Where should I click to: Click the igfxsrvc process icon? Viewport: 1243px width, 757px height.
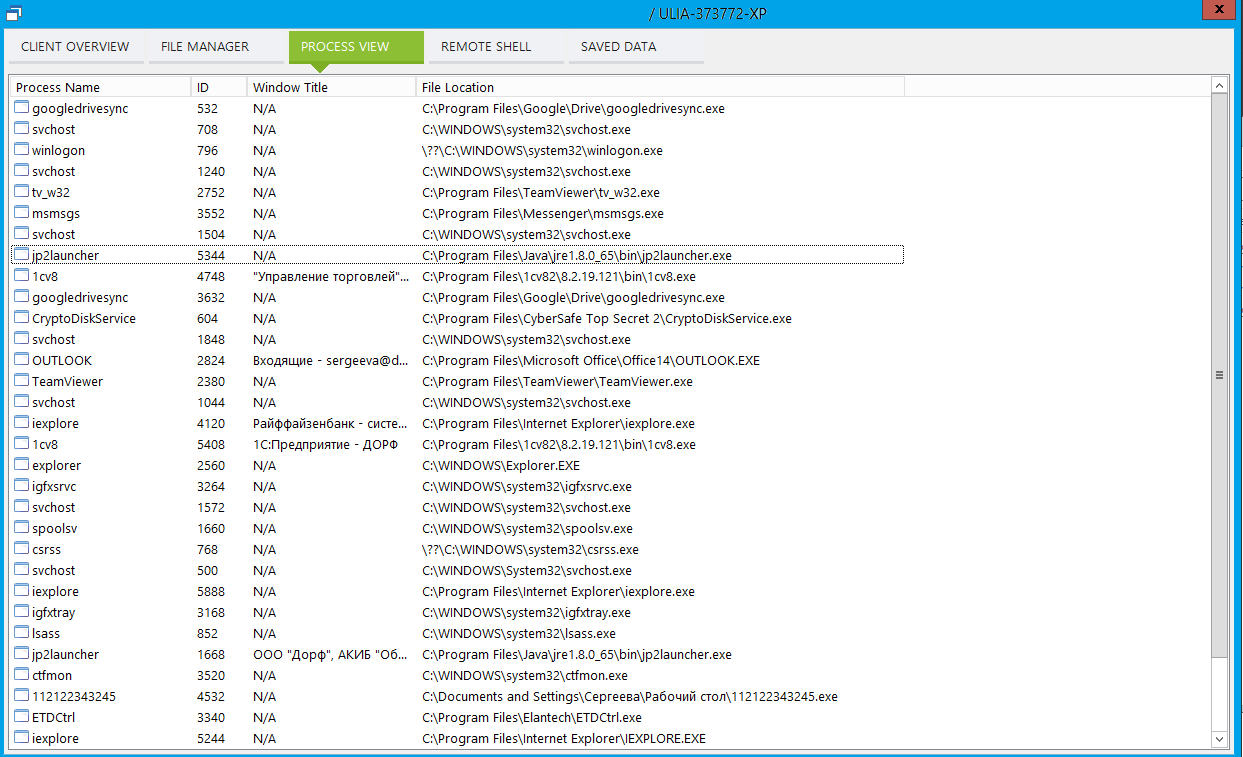[22, 486]
